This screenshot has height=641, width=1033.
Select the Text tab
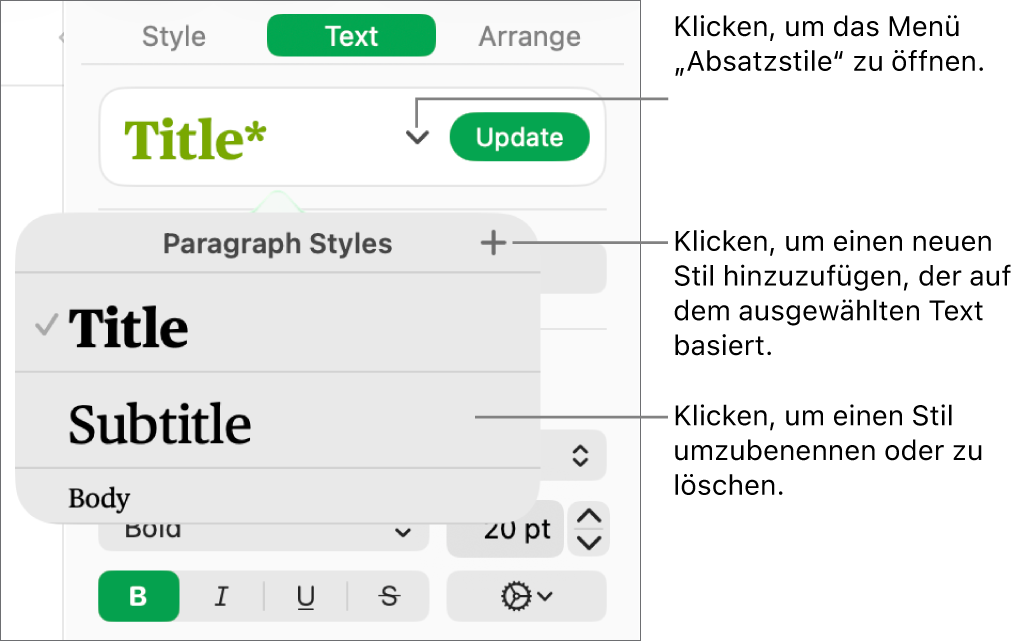(x=351, y=36)
